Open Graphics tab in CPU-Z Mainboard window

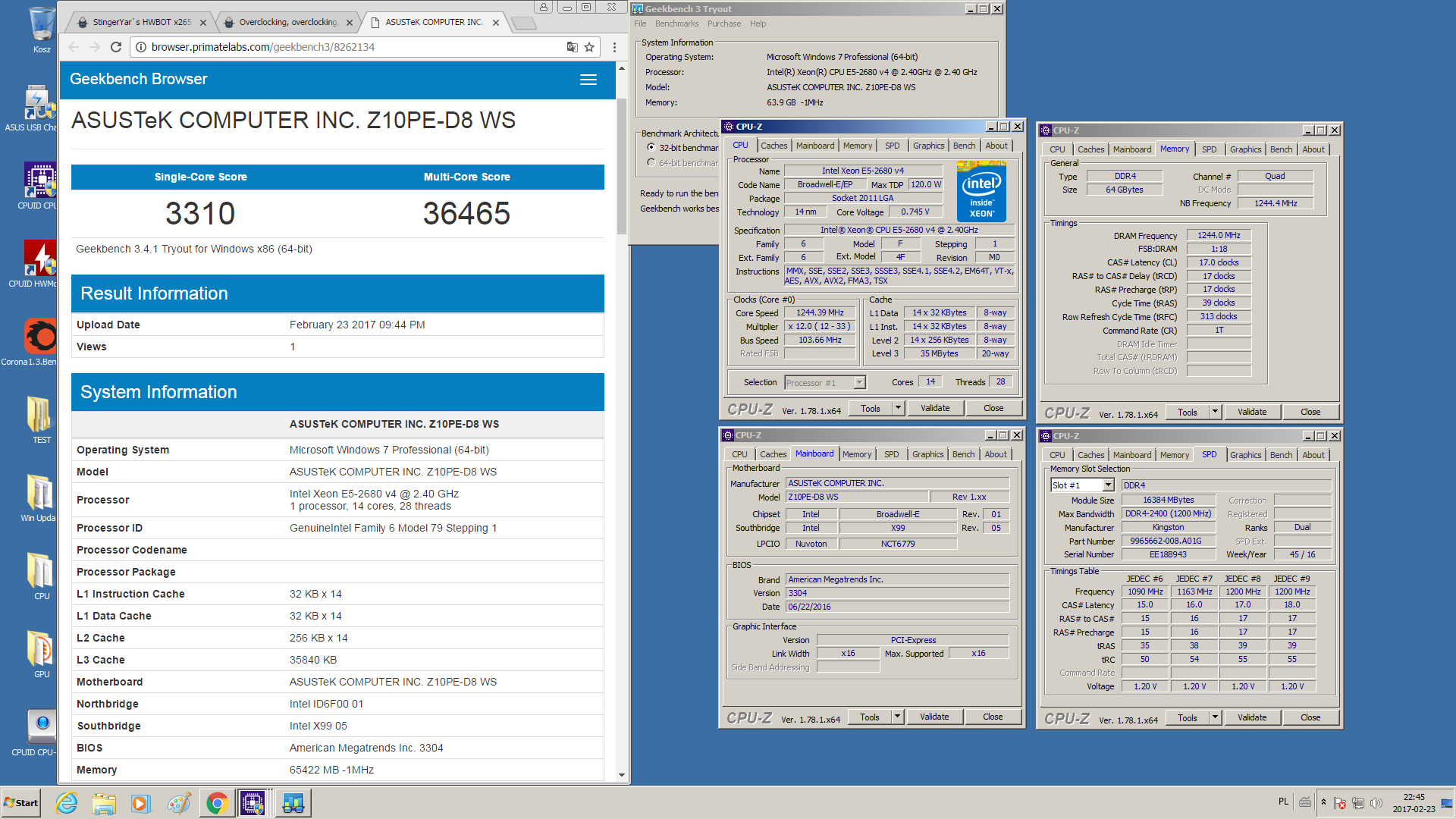coord(927,454)
